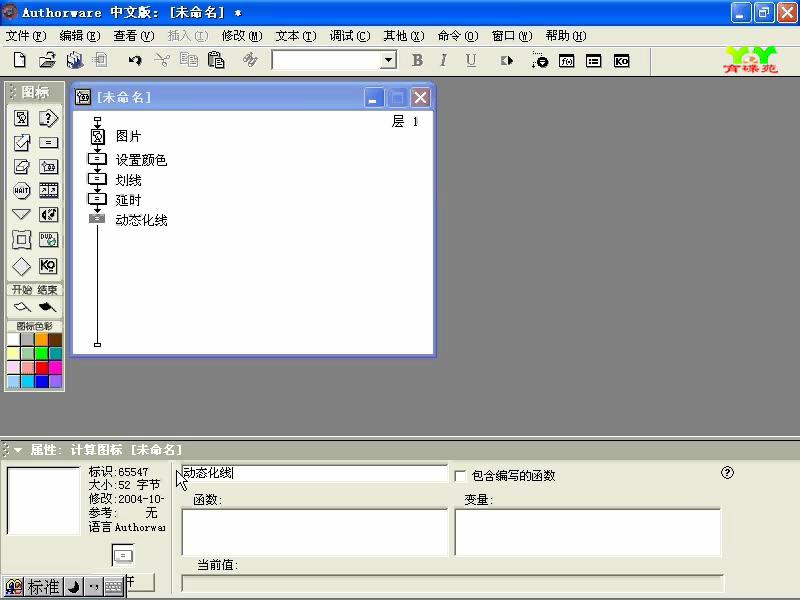Open the 修改 menu
Screen dimensions: 800x600
(x=242, y=36)
